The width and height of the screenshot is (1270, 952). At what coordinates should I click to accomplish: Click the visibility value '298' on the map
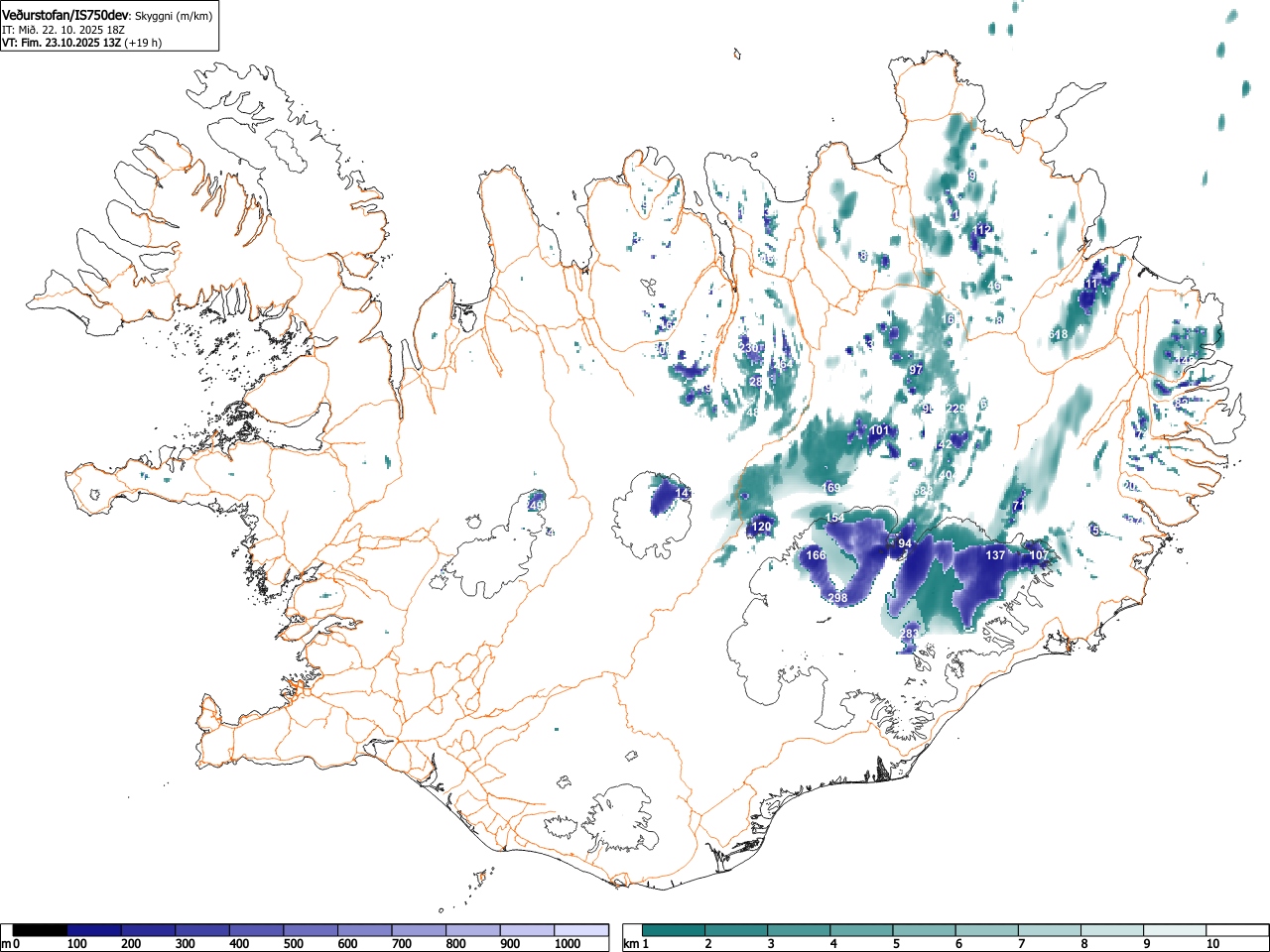837,598
